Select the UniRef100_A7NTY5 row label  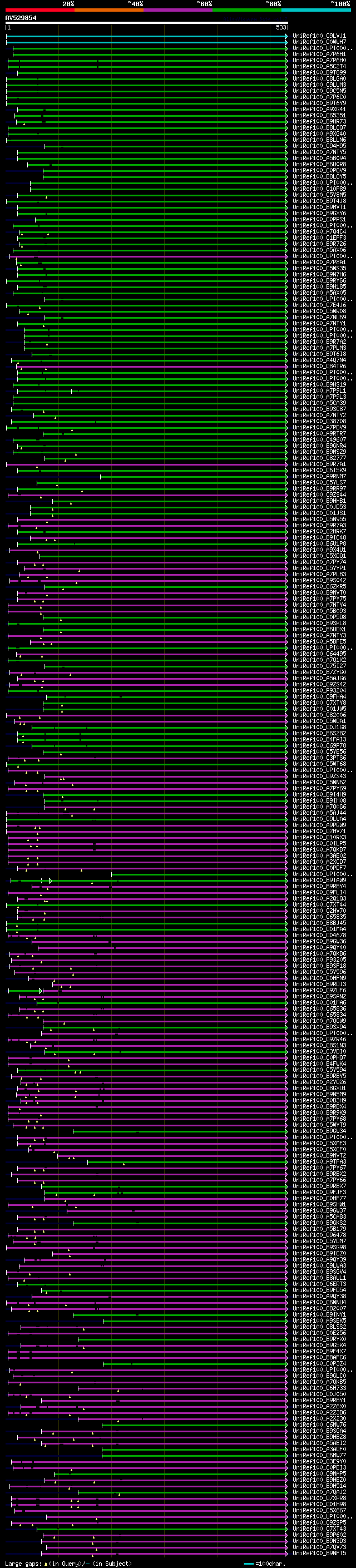tap(319, 152)
